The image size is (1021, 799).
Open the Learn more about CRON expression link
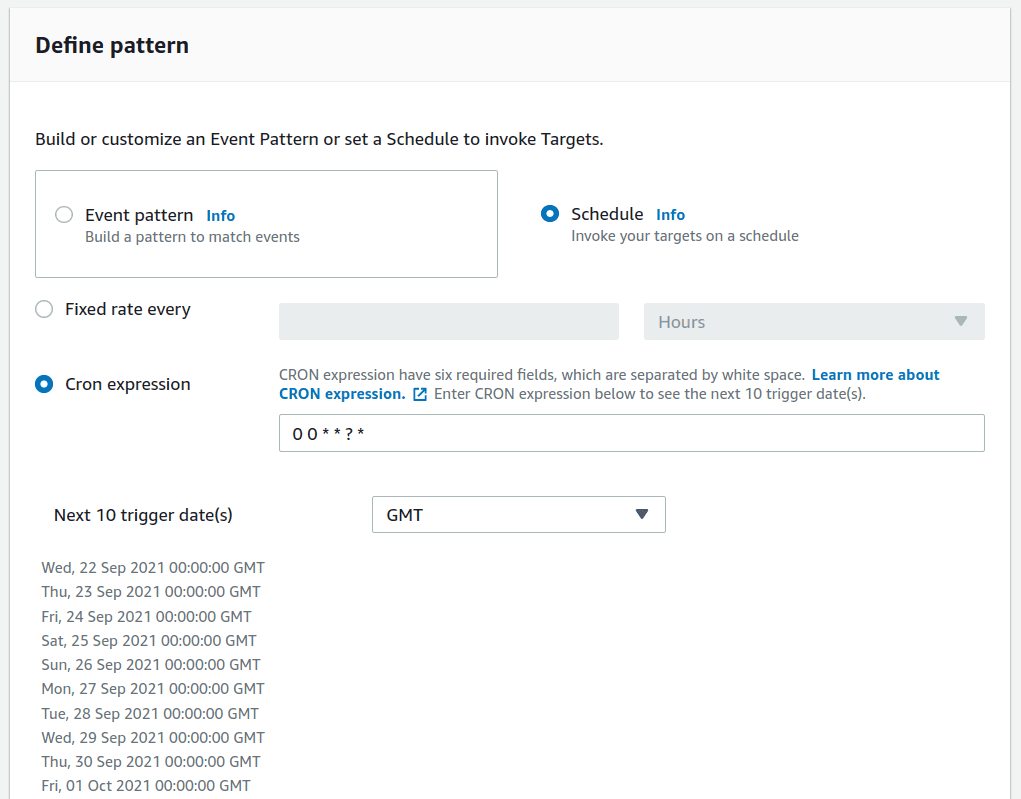[x=875, y=374]
